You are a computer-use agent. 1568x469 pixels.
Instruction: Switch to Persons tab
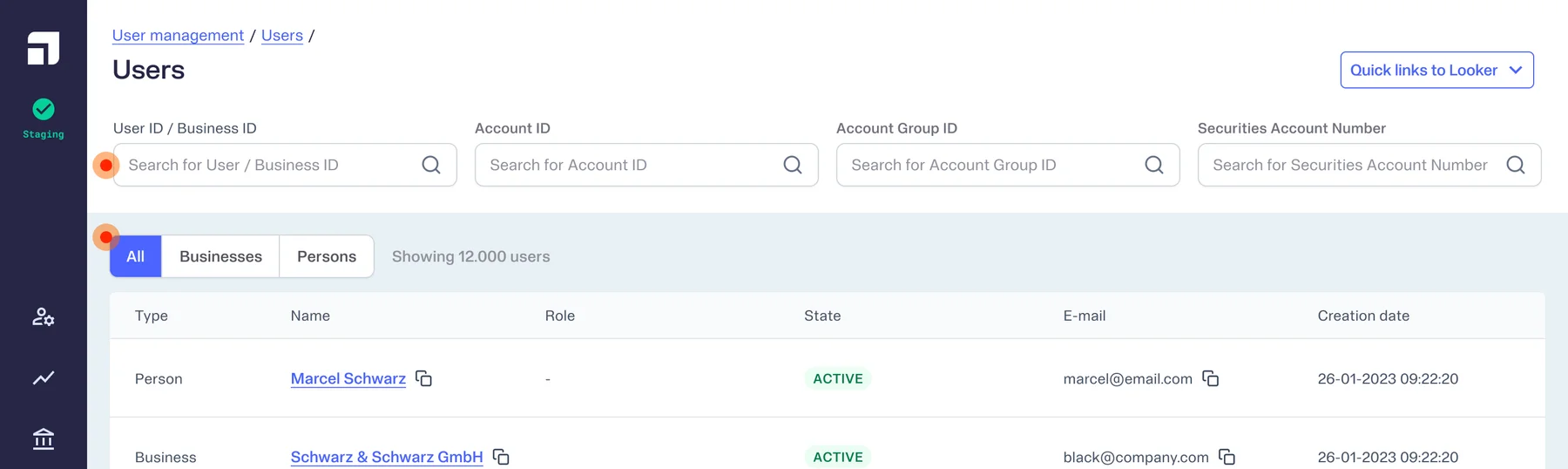tap(327, 256)
